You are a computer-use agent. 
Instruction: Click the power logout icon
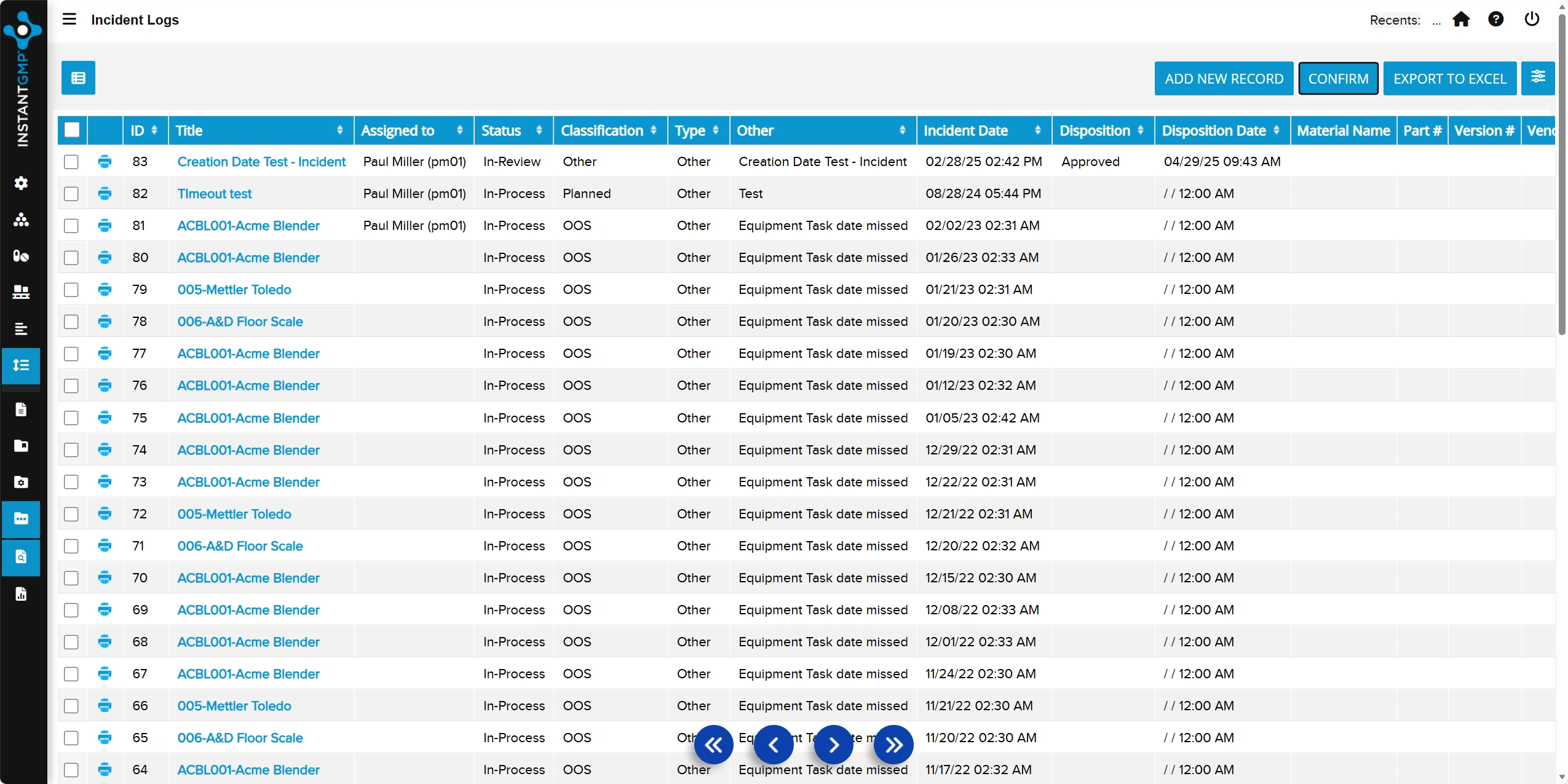click(x=1532, y=20)
